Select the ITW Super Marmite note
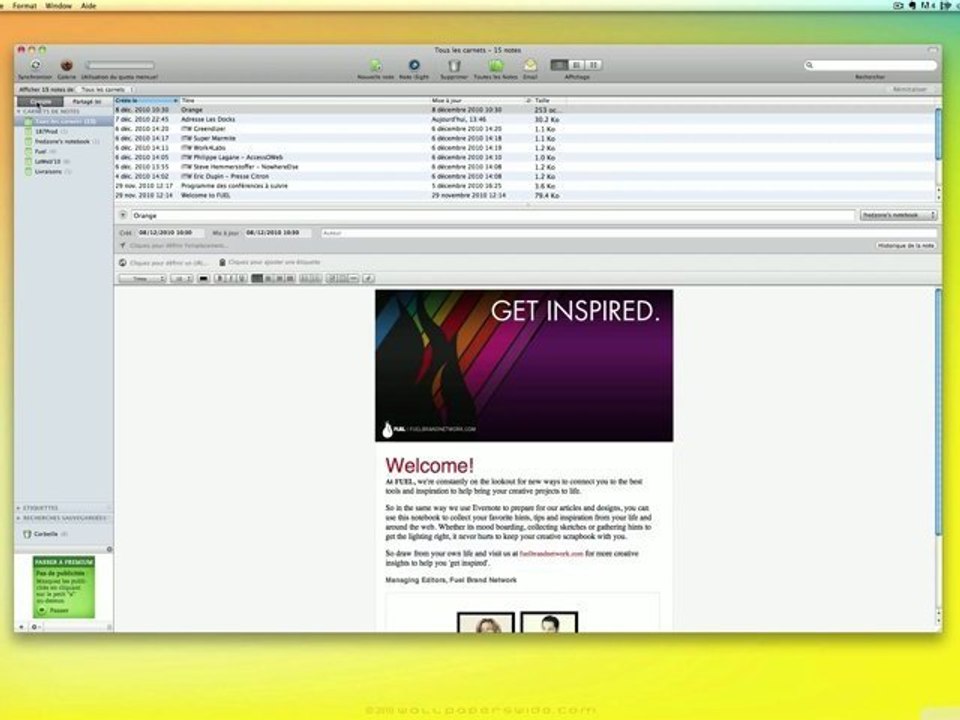Screen dimensions: 960x720 click(x=525, y=138)
